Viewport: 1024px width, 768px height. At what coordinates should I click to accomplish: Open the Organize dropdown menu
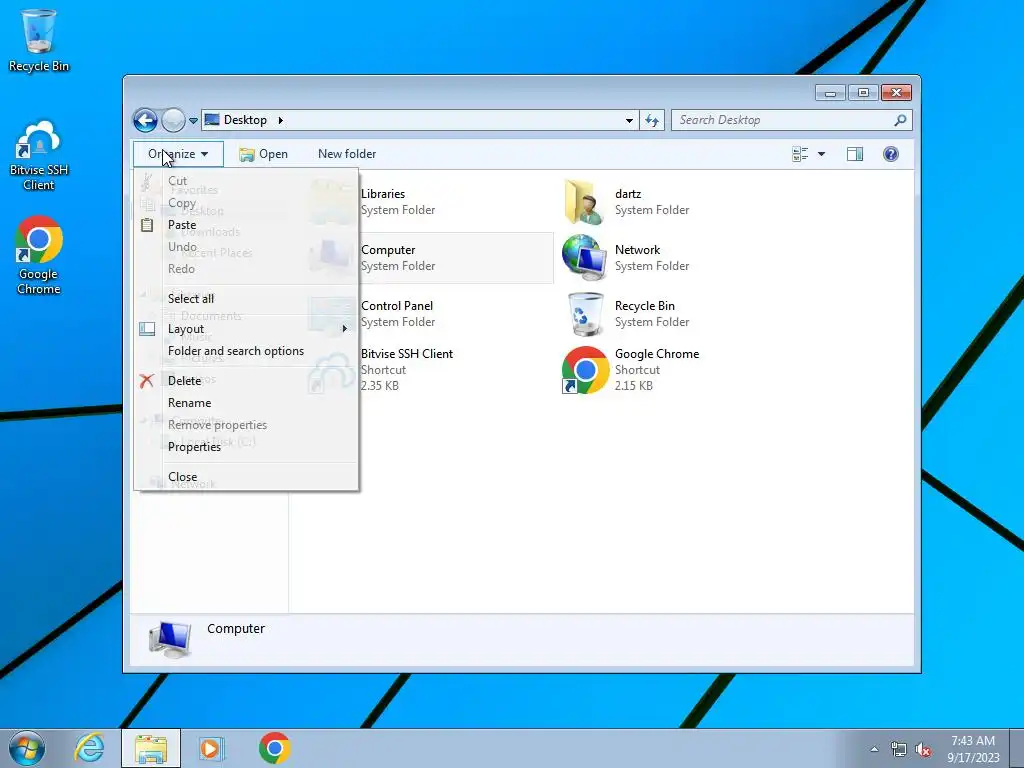pos(178,154)
